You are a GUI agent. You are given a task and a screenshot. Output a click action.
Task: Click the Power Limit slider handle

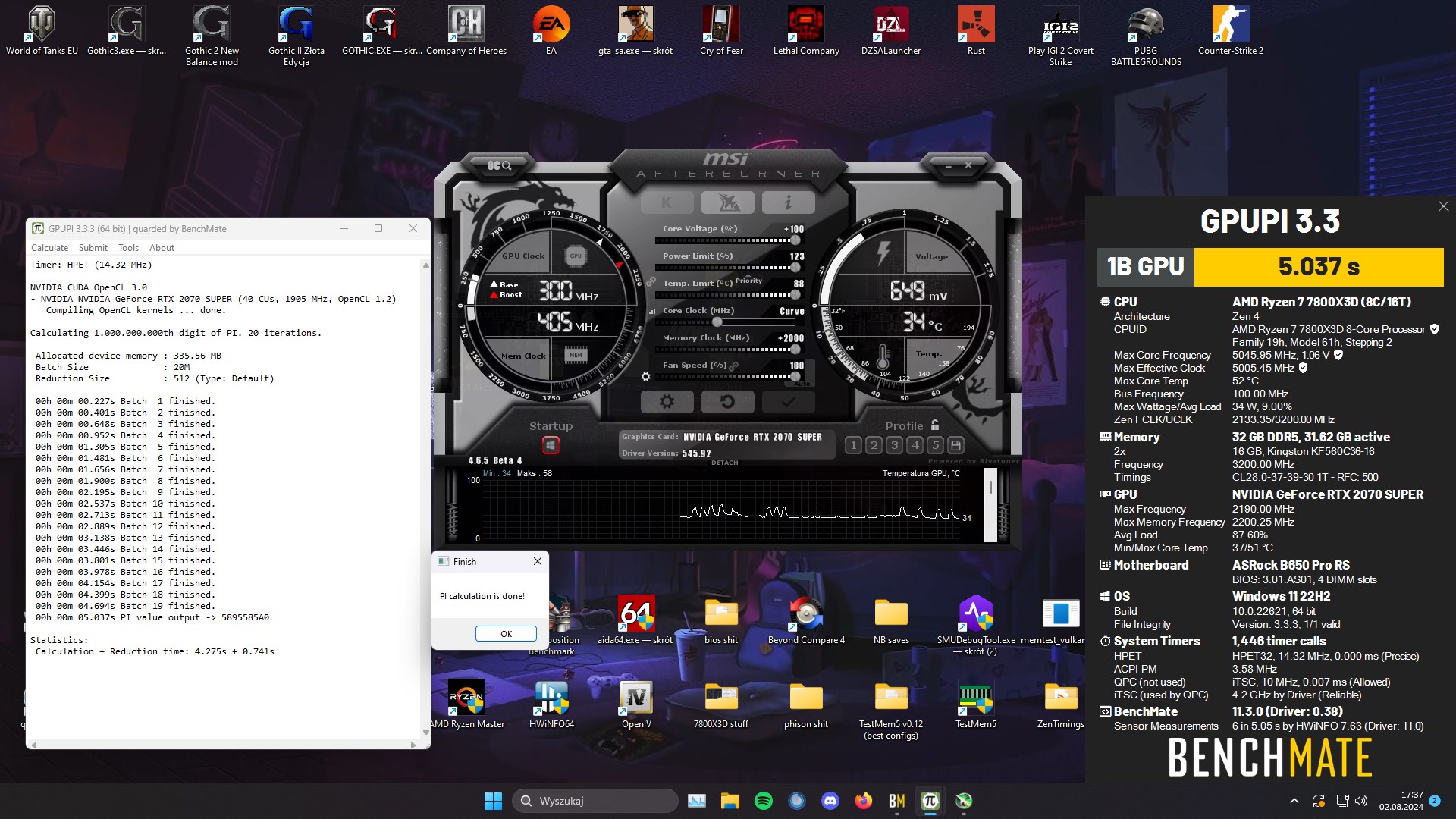pos(795,268)
